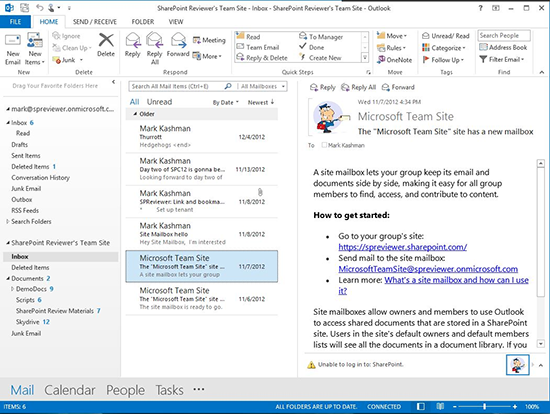Run the To Manager quick step
This screenshot has height=414, width=550.
coord(321,36)
